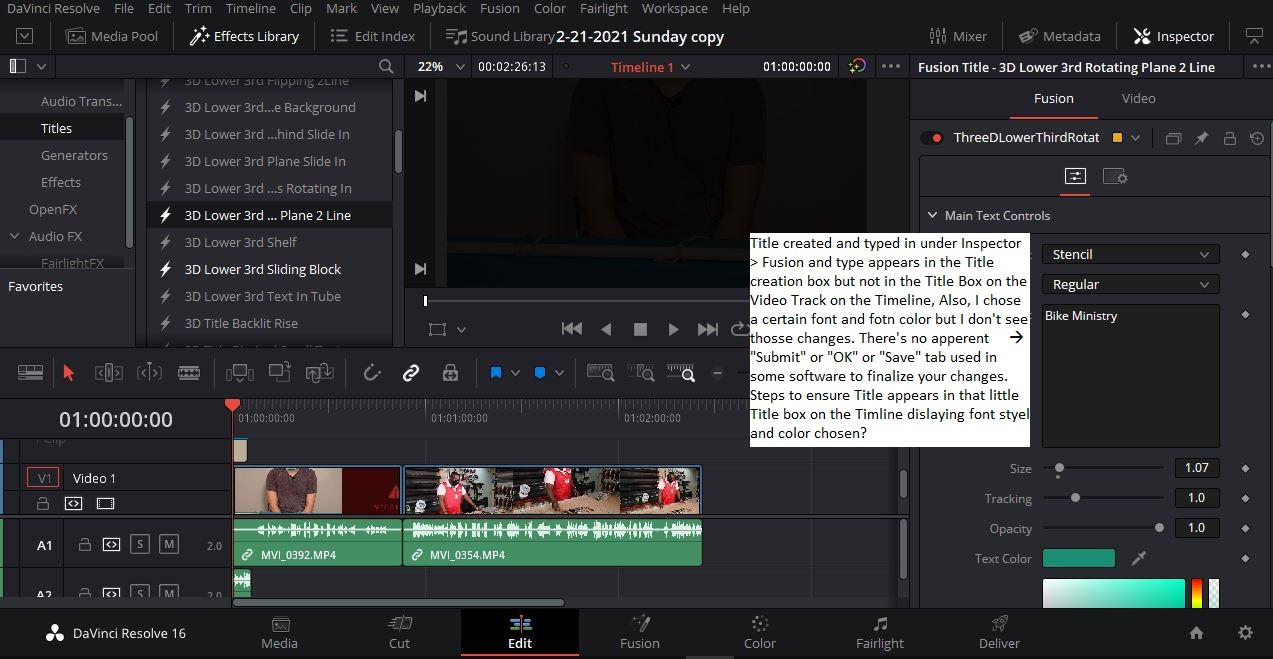Image resolution: width=1273 pixels, height=659 pixels.
Task: Add a blue marker
Action: click(540, 373)
